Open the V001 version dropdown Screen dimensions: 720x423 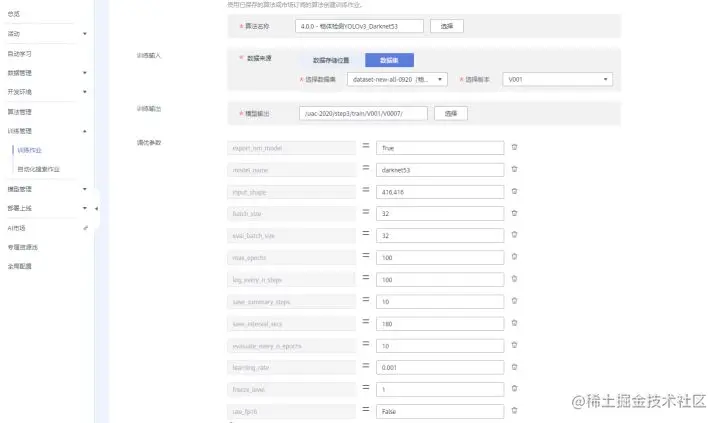(557, 79)
